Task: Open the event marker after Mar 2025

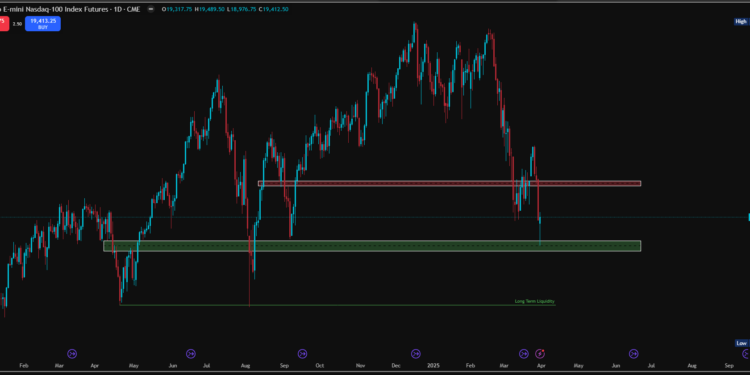Action: (x=524, y=354)
